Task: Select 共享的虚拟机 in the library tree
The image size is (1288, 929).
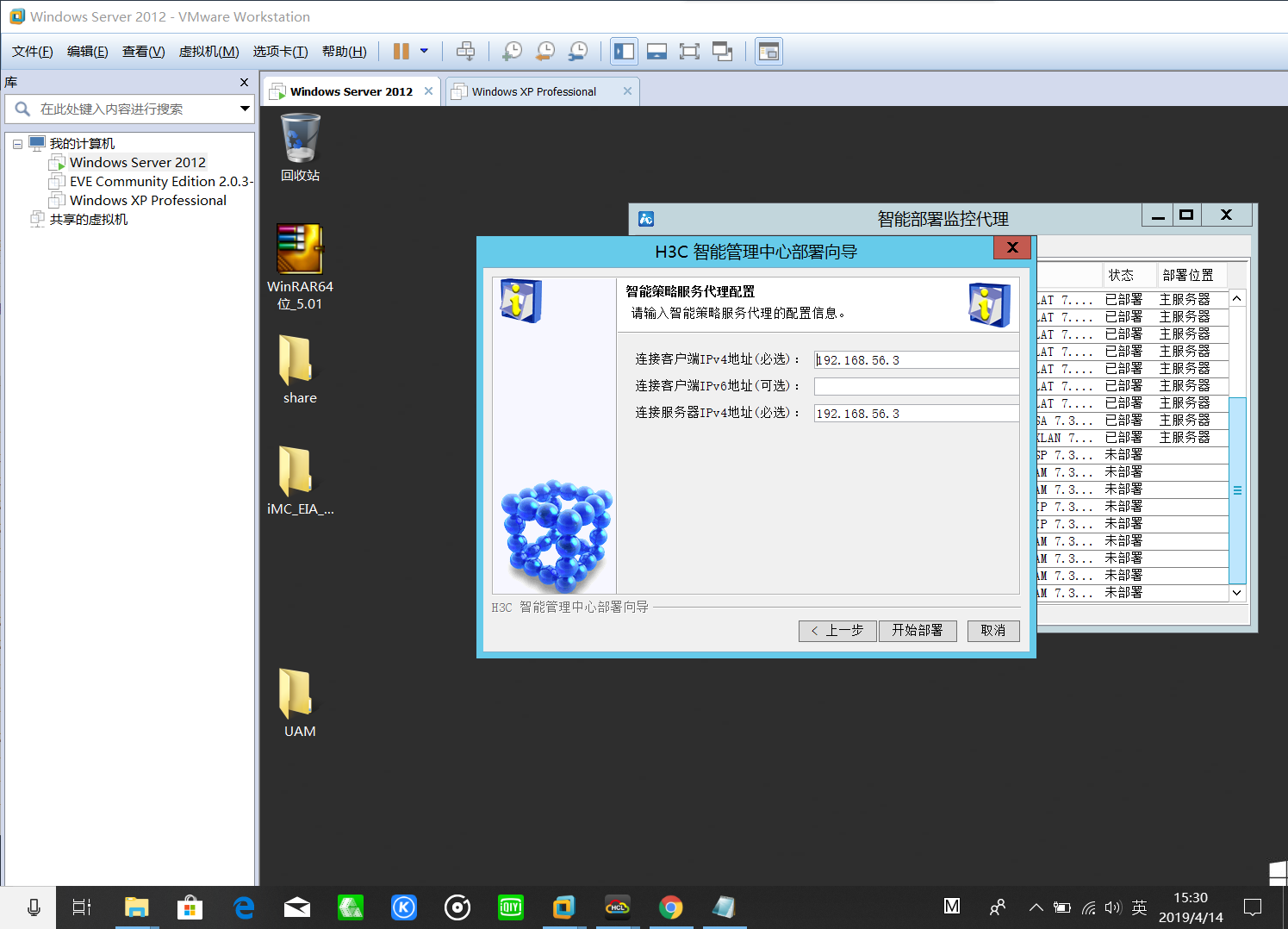Action: click(88, 219)
